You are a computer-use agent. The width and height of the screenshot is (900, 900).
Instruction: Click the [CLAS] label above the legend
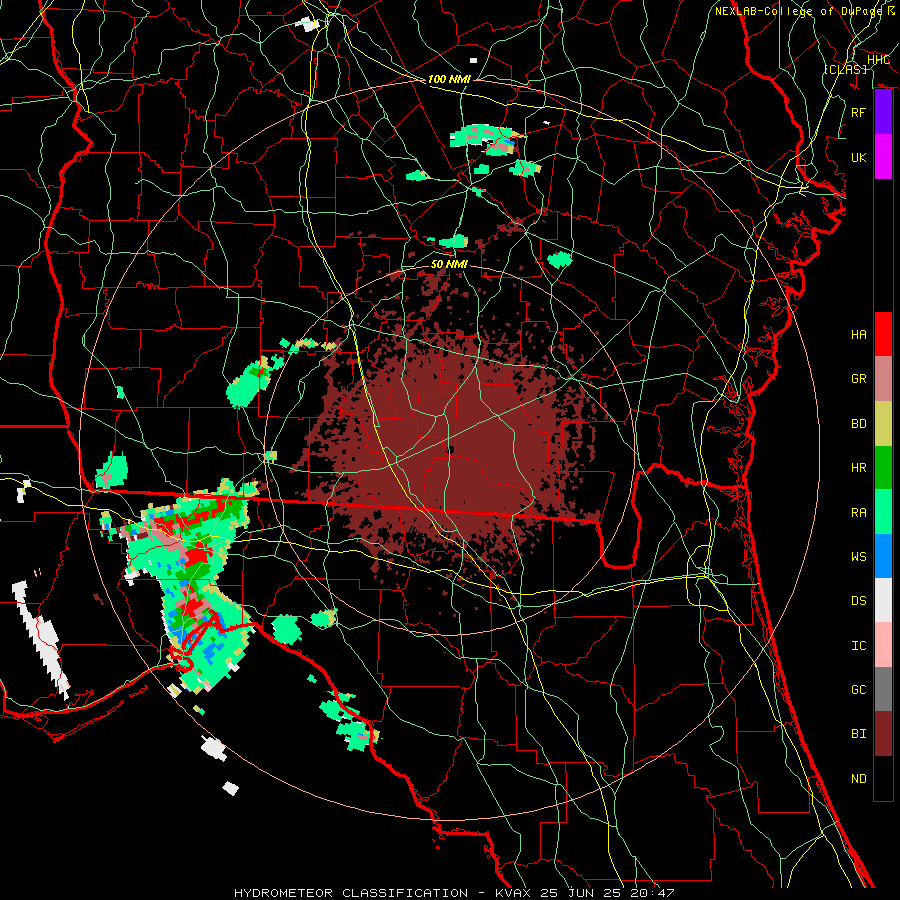point(845,69)
